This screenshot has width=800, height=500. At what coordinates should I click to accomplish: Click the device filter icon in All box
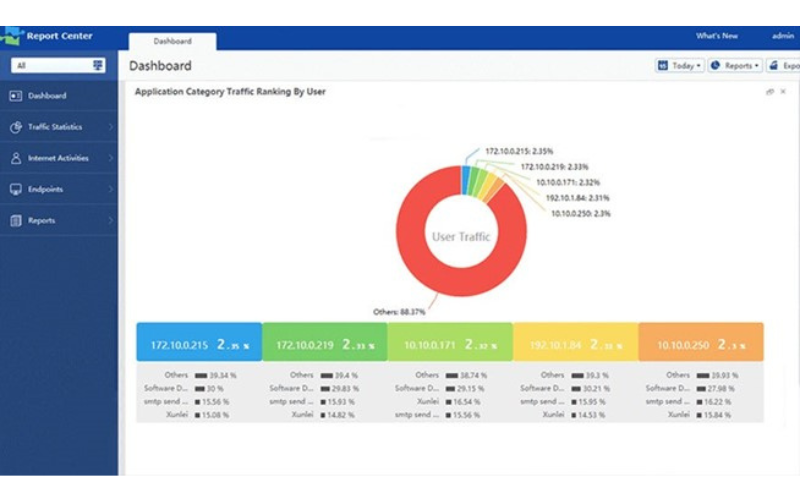coord(97,65)
